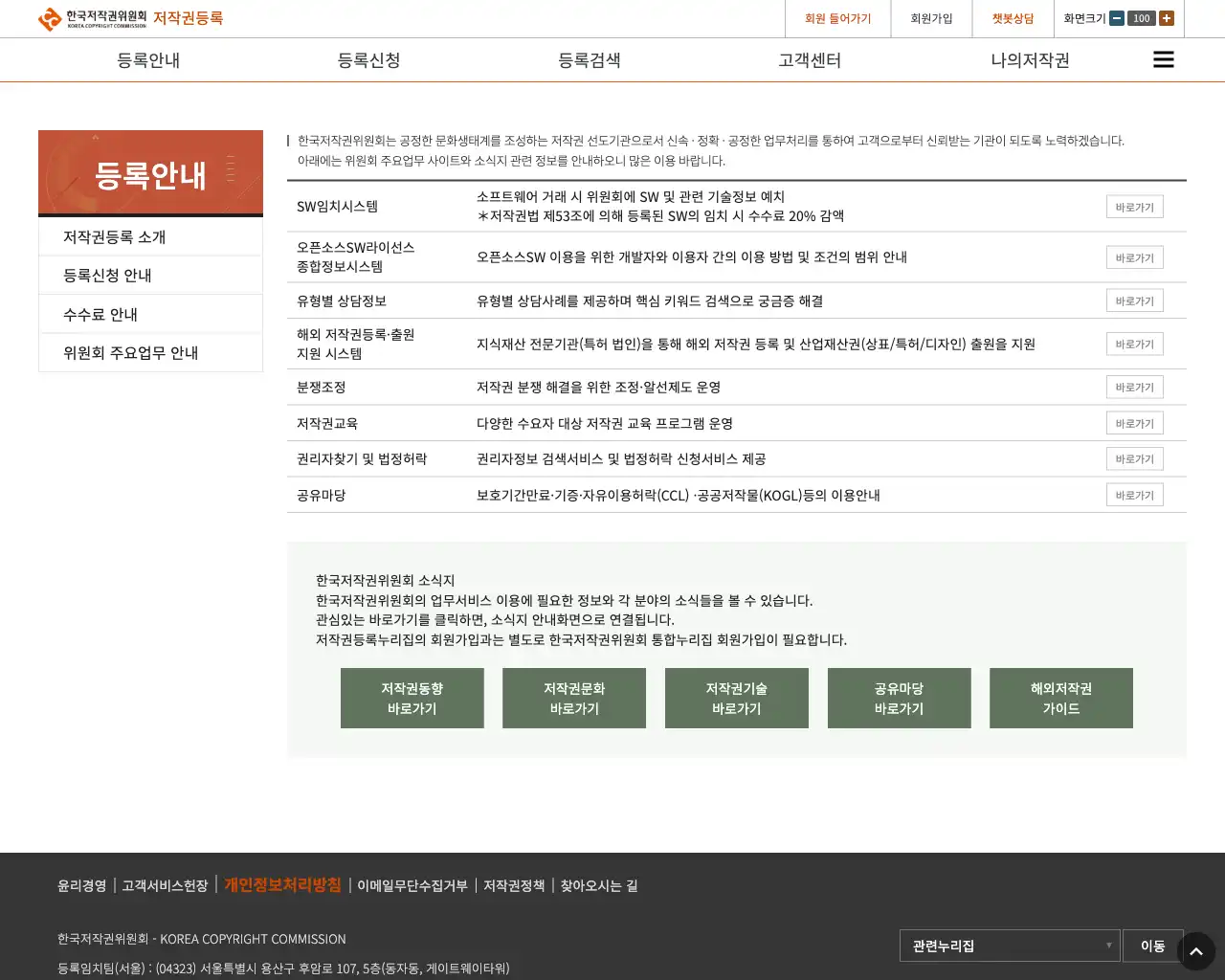Click the 100 screen size value

[1142, 18]
